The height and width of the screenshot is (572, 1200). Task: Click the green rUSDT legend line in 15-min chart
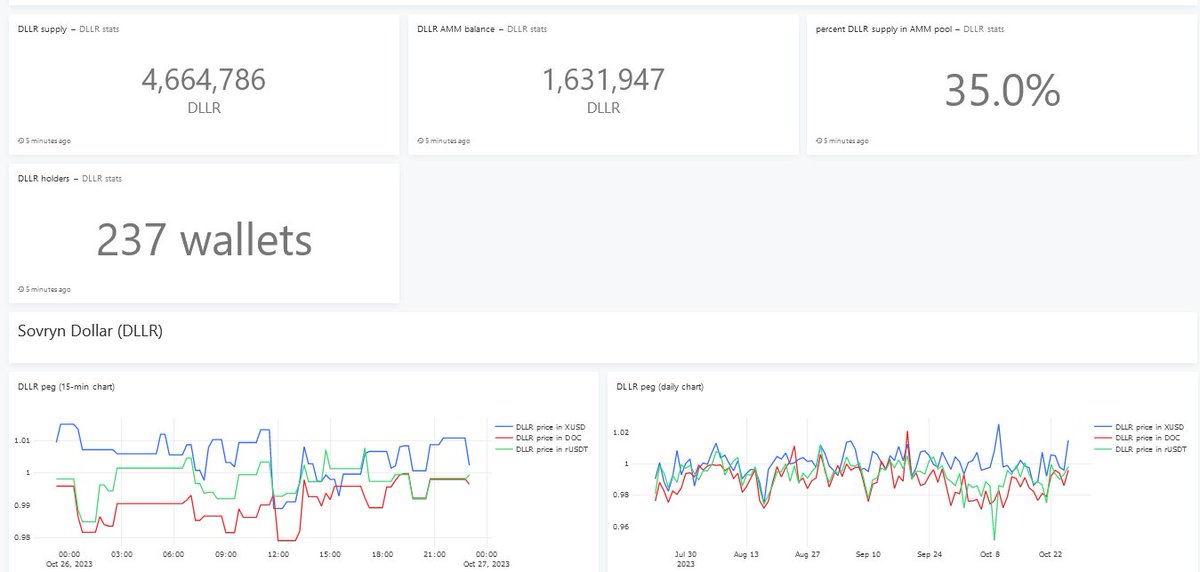[x=503, y=449]
